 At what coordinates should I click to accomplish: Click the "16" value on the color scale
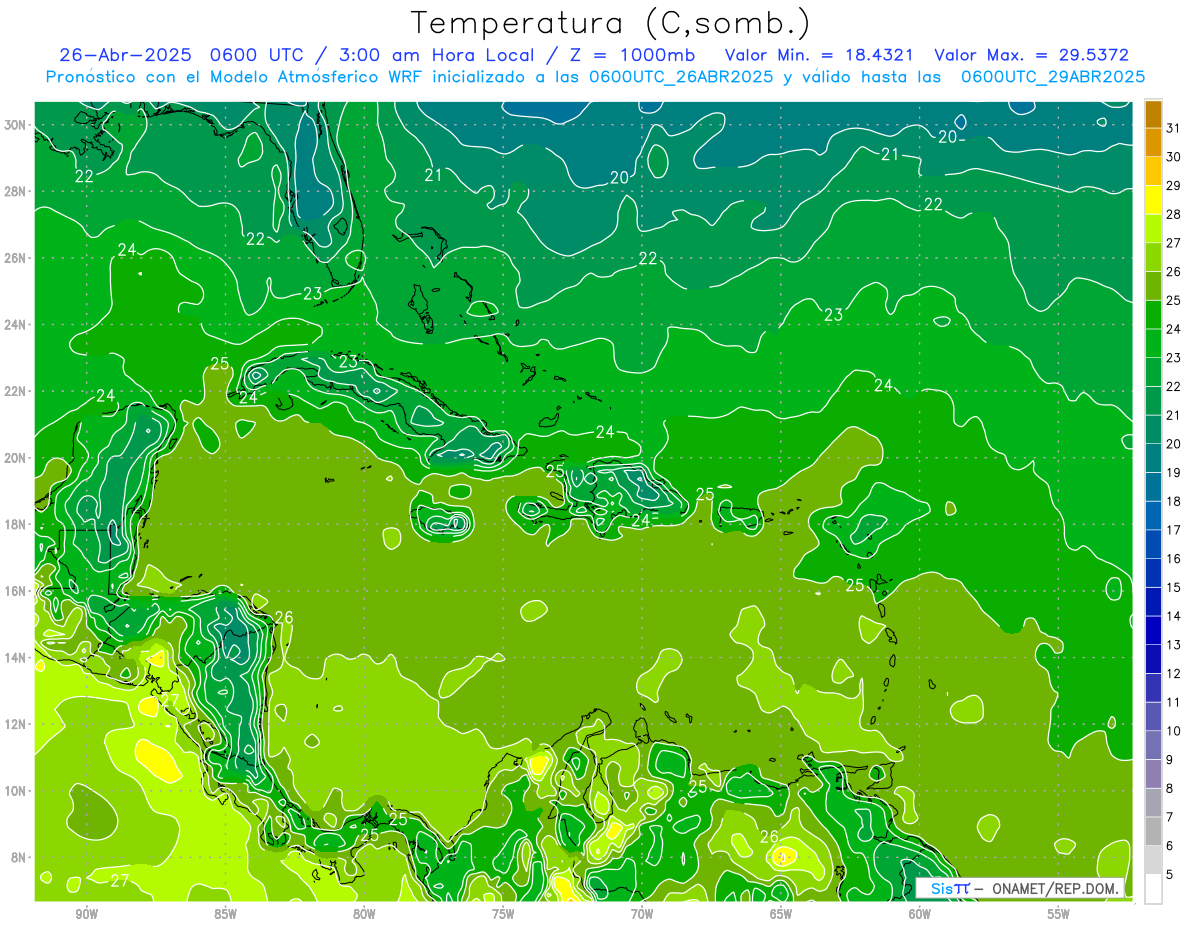coord(1174,559)
